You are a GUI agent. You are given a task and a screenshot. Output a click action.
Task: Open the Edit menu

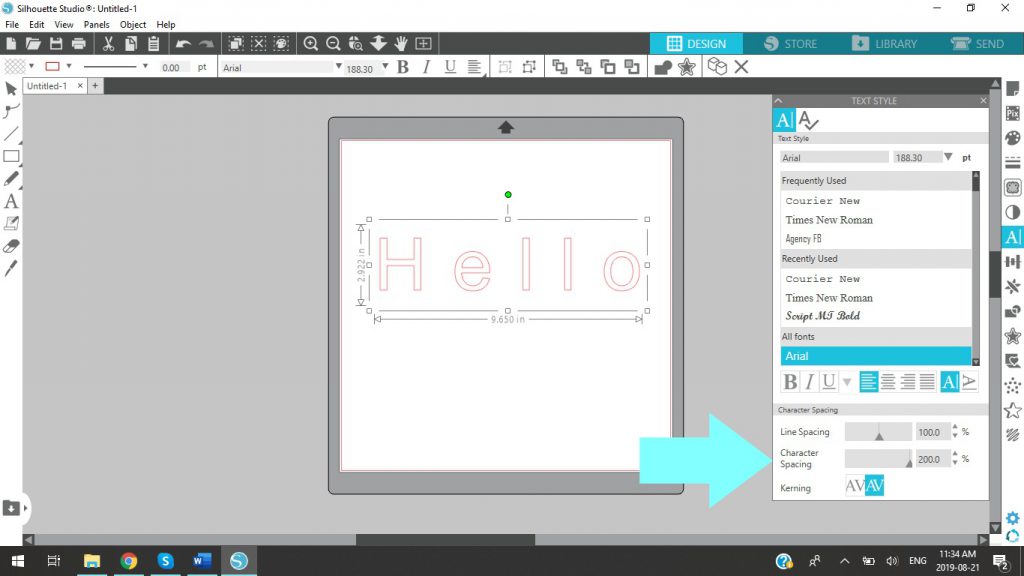pyautogui.click(x=37, y=24)
